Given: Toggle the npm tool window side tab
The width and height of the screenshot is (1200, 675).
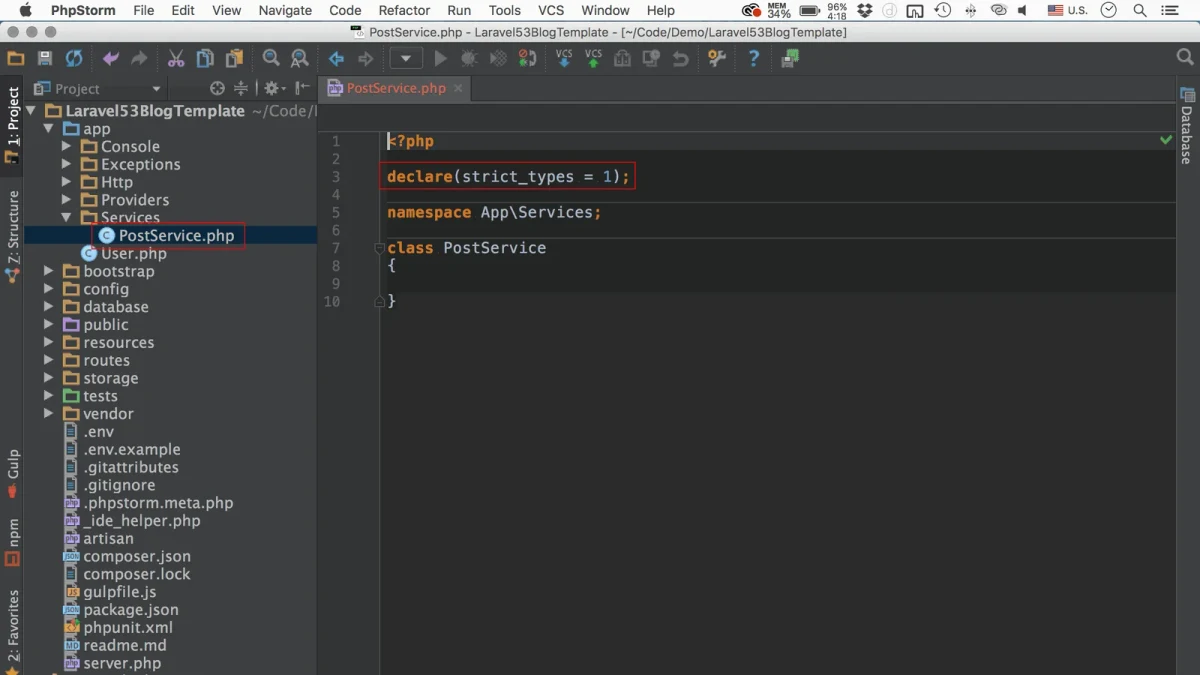Looking at the screenshot, I should 12,542.
